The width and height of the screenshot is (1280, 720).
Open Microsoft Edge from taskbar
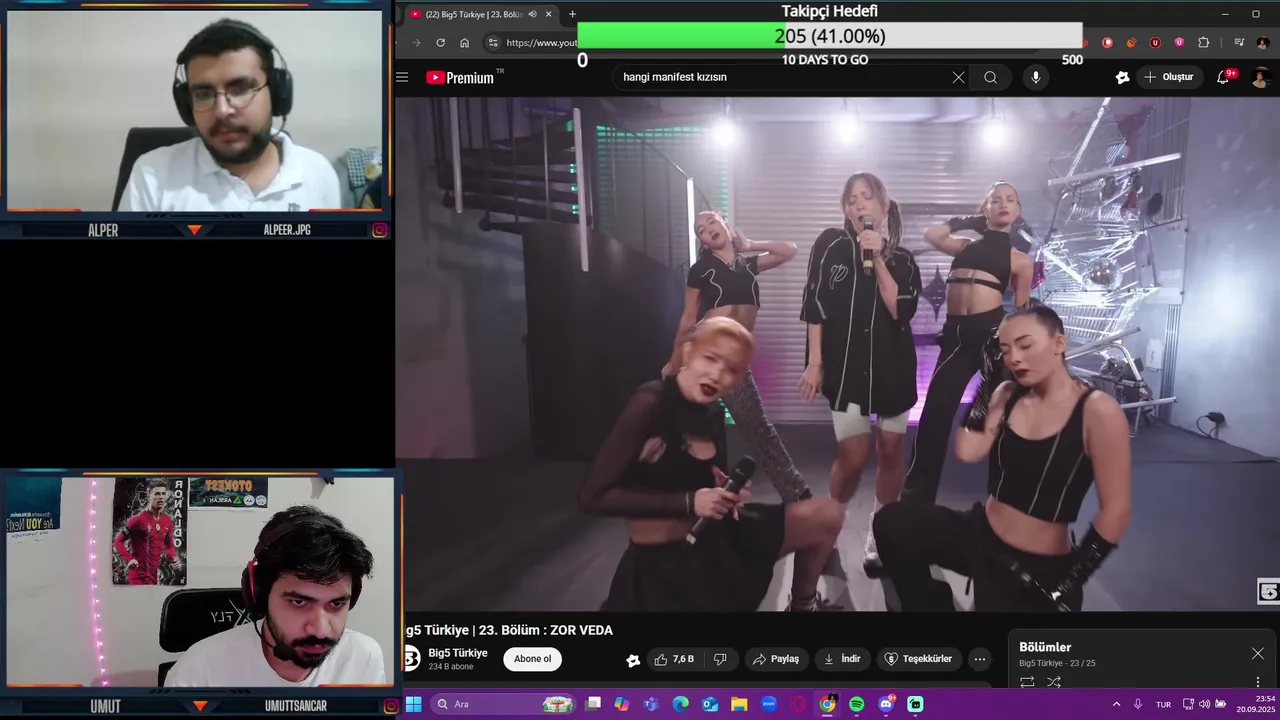(x=681, y=704)
